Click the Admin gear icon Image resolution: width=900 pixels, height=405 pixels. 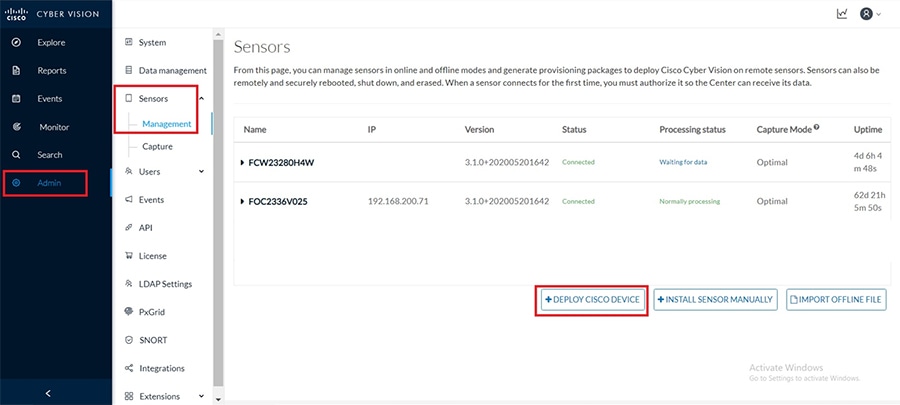tap(17, 183)
